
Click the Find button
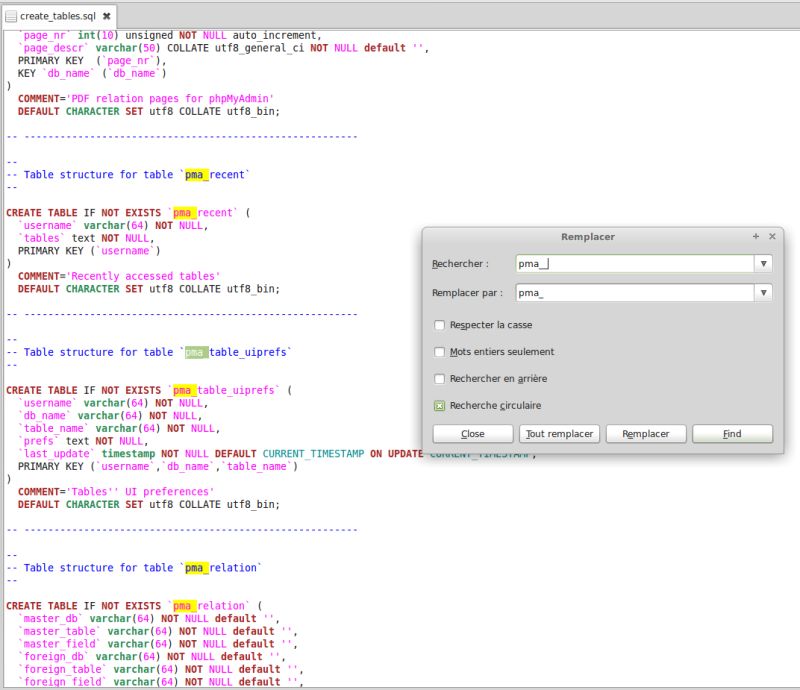point(733,433)
